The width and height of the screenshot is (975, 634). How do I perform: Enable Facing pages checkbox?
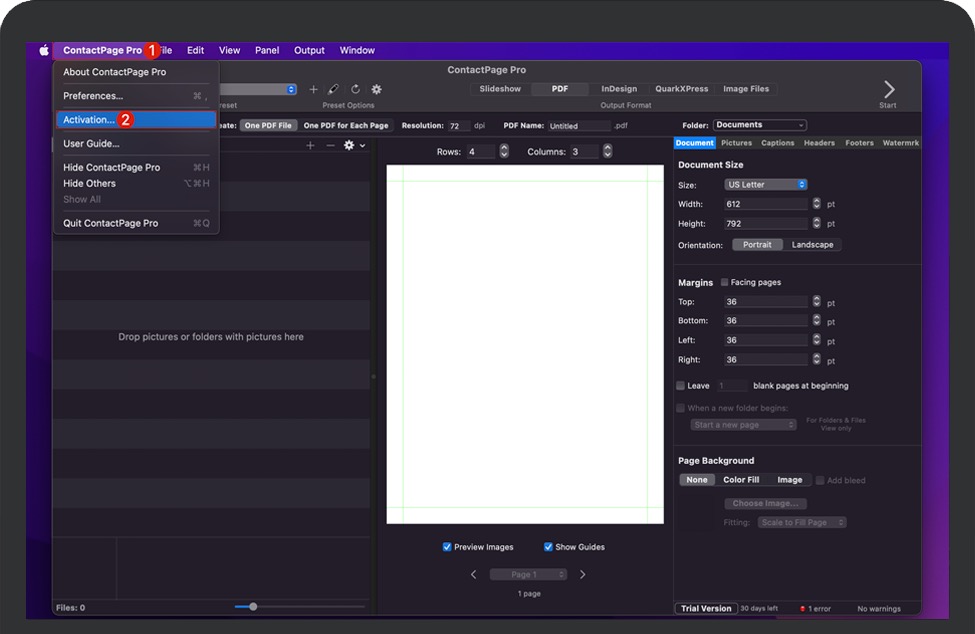tap(724, 282)
